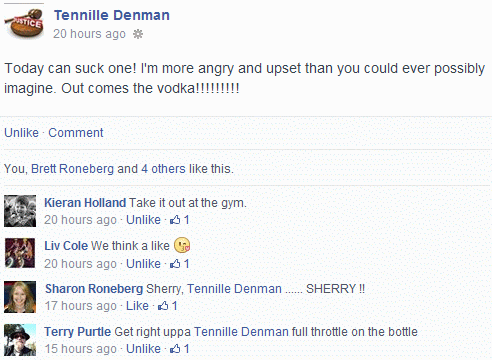Click the kiss emoji in Liv Cole's comment
492x360 pixels.
(182, 245)
